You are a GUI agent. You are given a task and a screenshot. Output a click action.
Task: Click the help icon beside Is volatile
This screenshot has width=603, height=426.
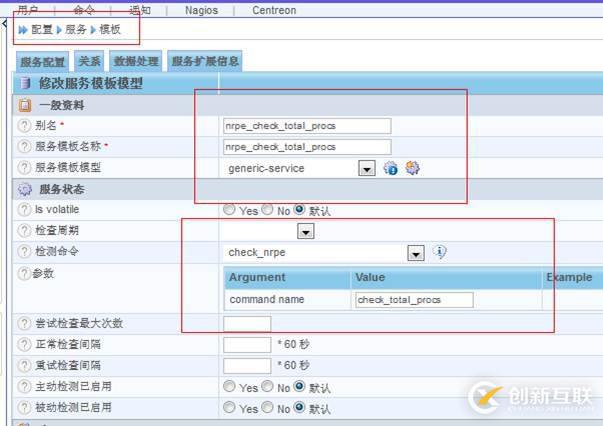[x=24, y=209]
